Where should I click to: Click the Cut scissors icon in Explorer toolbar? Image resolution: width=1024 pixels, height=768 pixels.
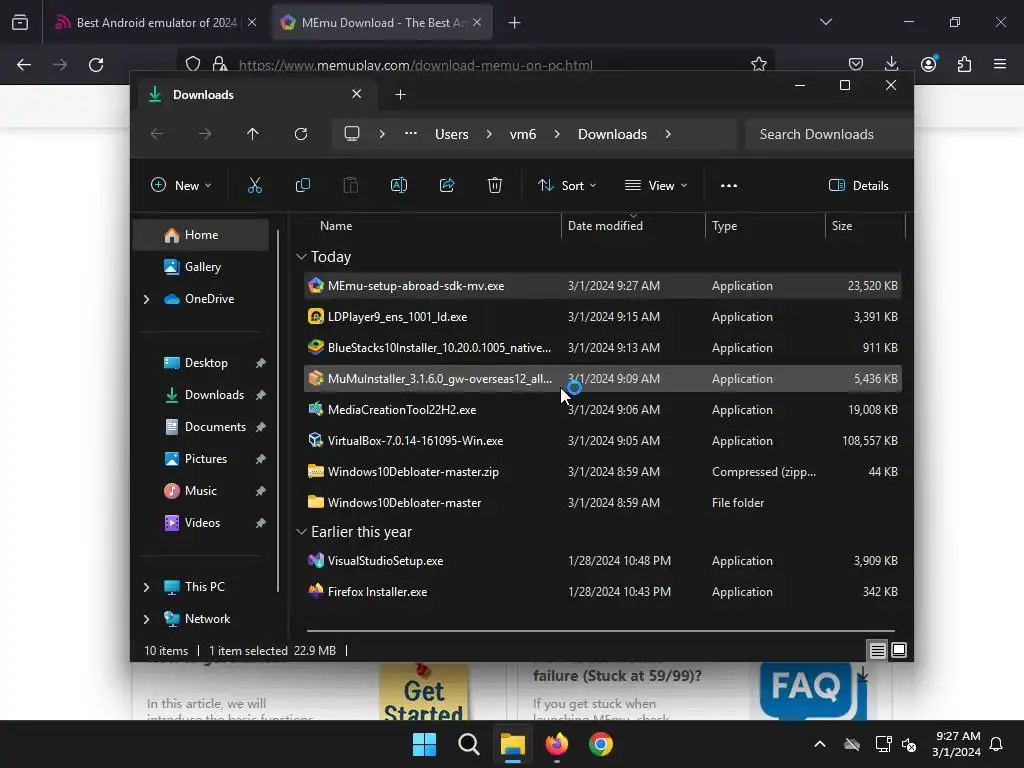(255, 185)
